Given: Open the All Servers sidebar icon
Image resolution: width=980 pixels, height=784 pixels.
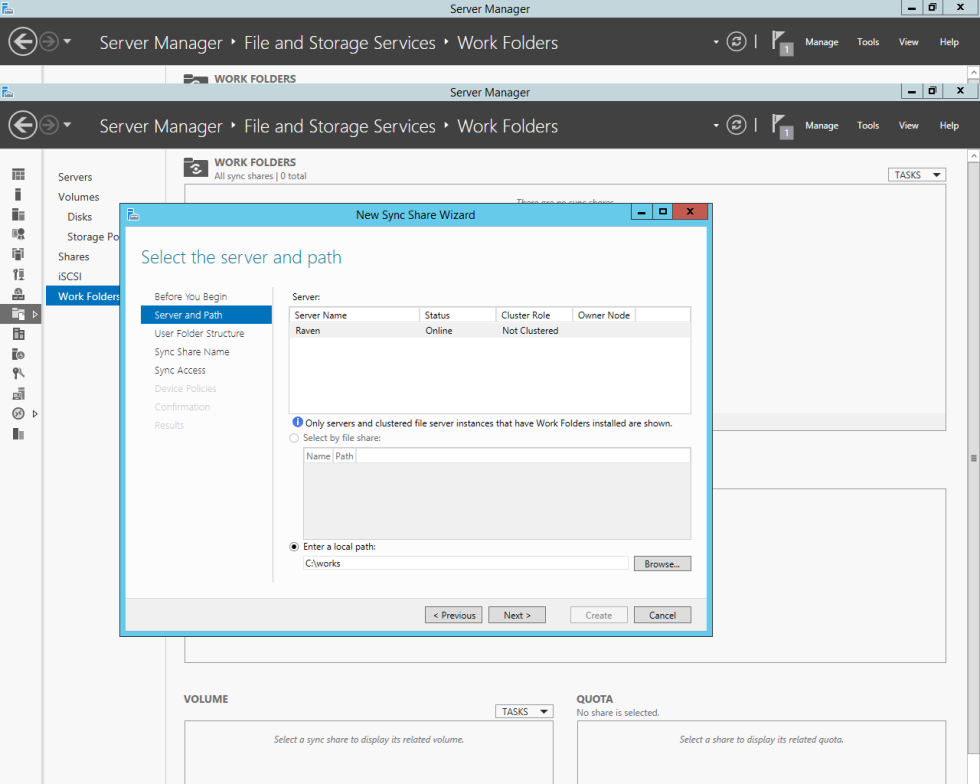Looking at the screenshot, I should coord(18,214).
